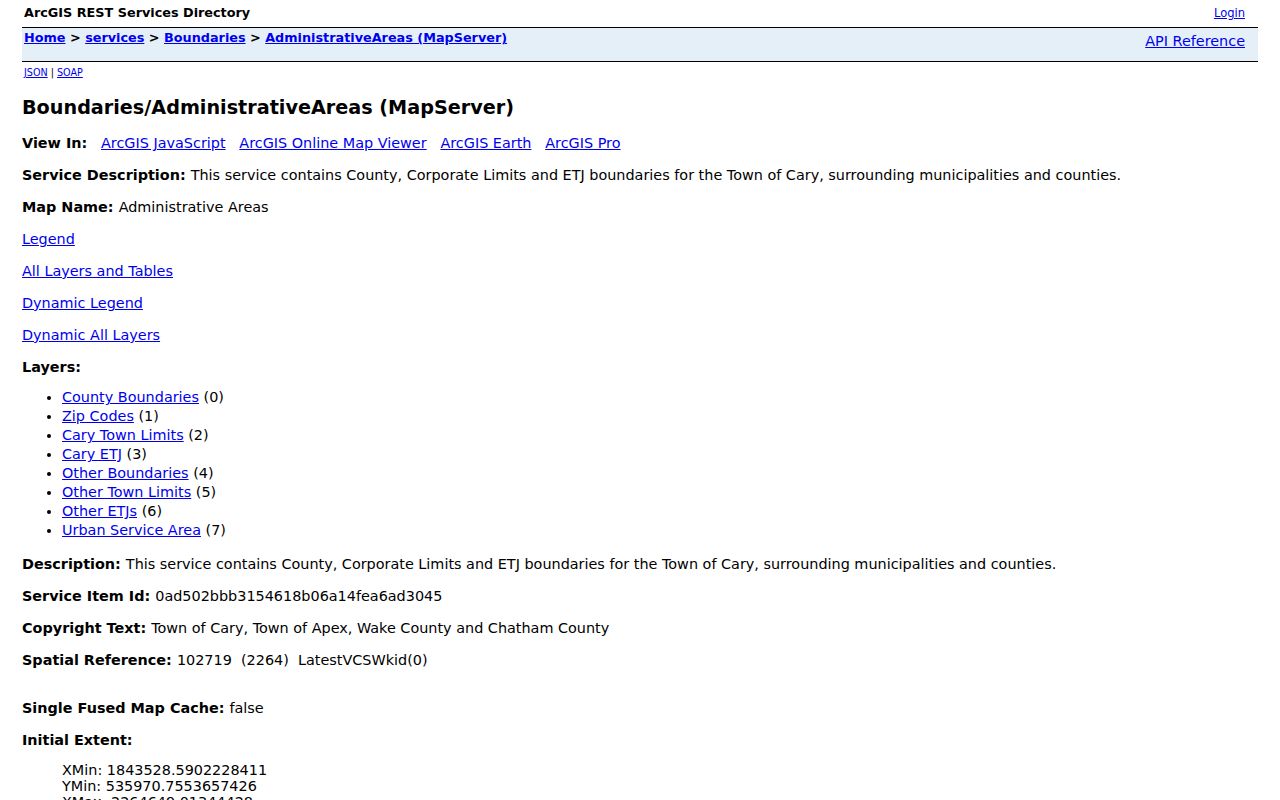This screenshot has width=1280, height=800.
Task: Open Cary Town Limits layer
Action: click(x=123, y=435)
